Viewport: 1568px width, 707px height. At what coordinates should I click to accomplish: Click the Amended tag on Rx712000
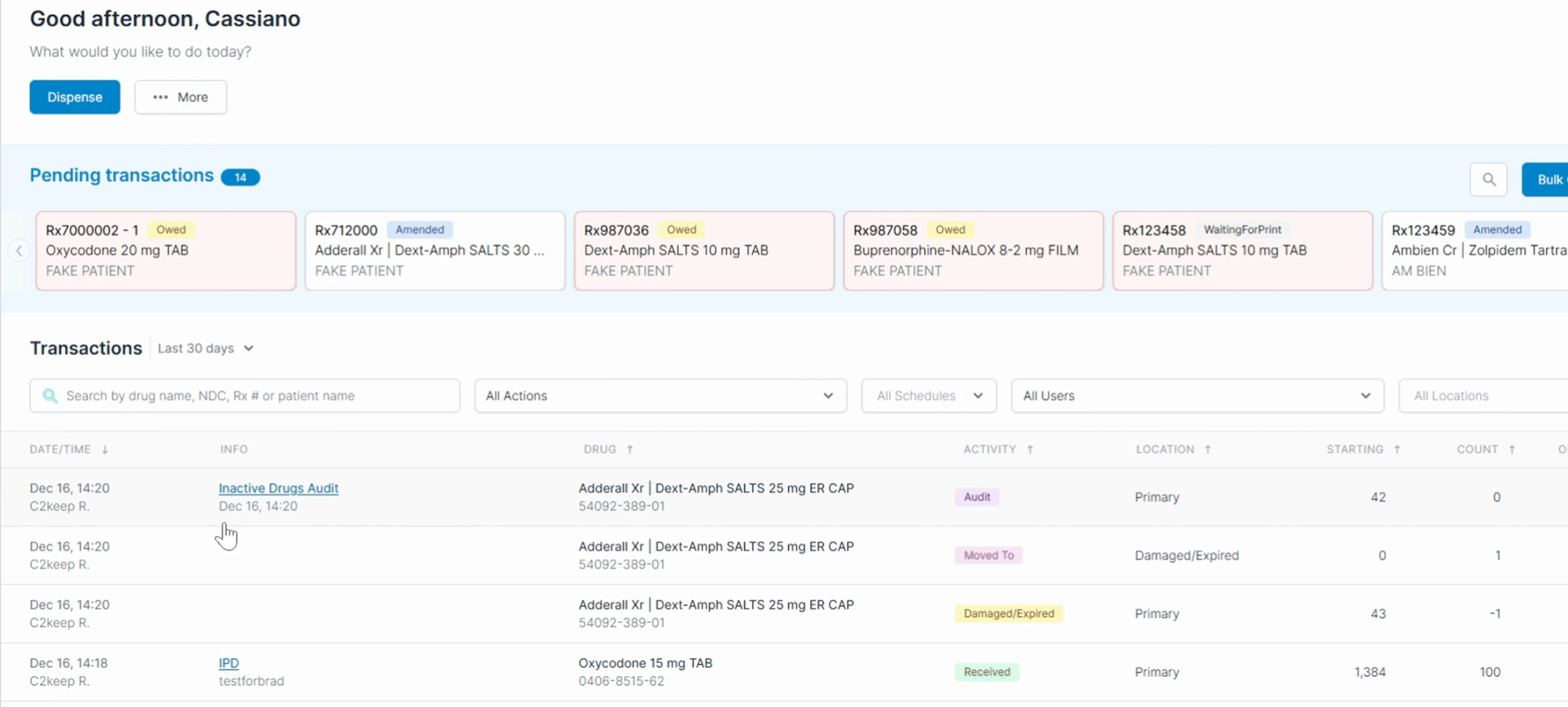coord(420,230)
